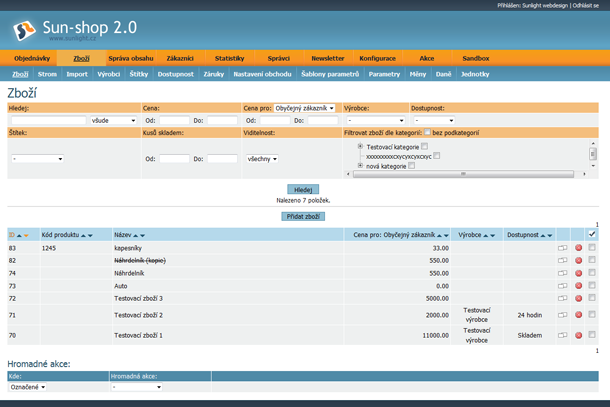610x407 pixels.
Task: Check the Auto row checkbox
Action: click(x=592, y=285)
